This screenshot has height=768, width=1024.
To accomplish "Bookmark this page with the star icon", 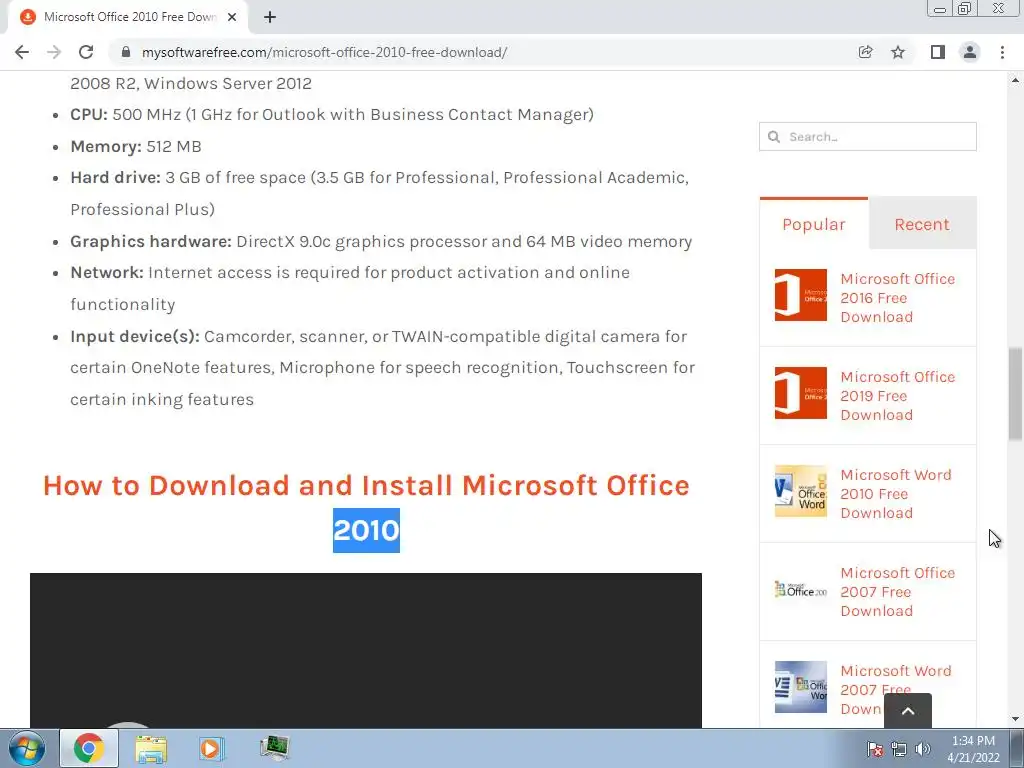I will click(898, 52).
